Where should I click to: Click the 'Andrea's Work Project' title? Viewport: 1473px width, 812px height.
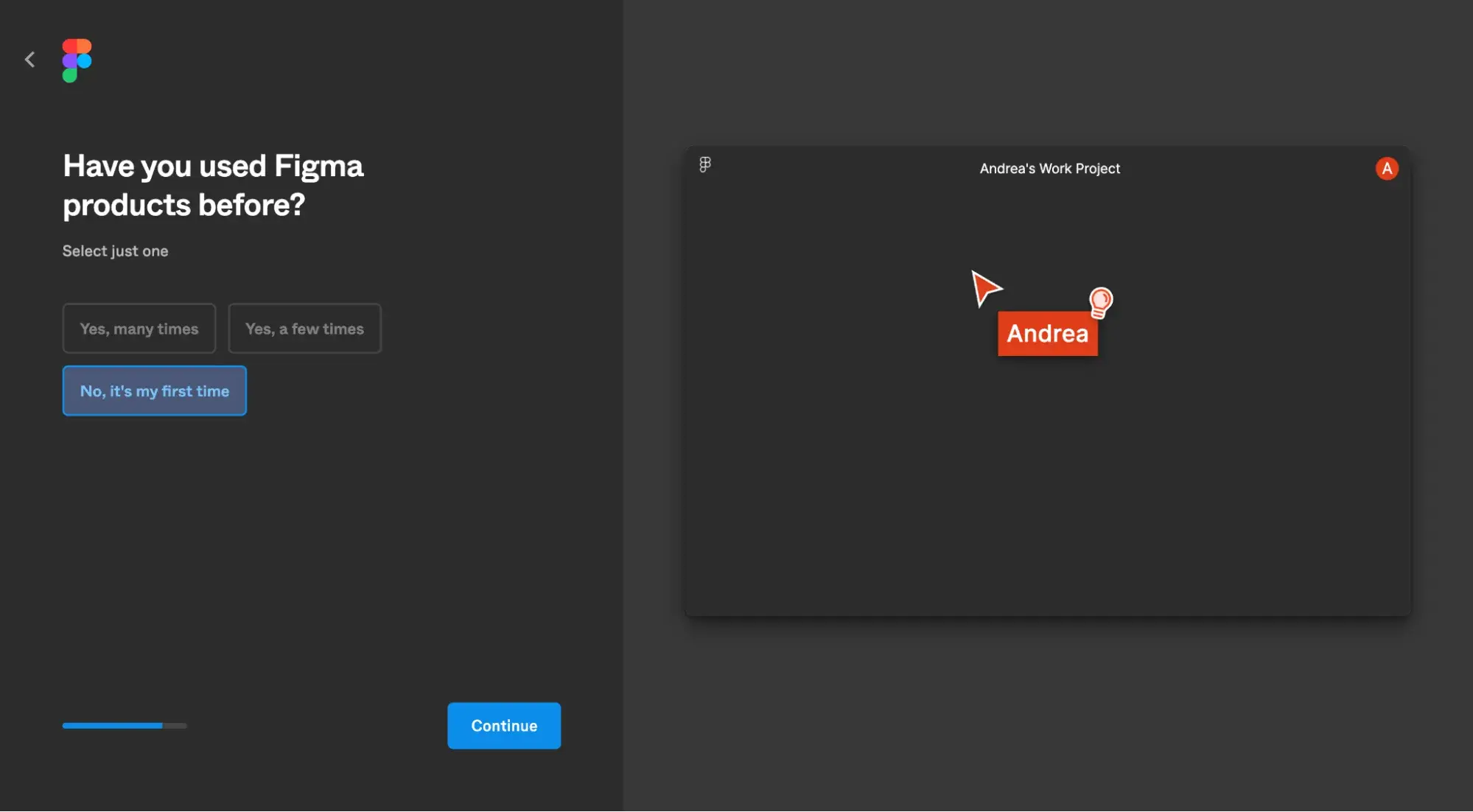pos(1049,169)
